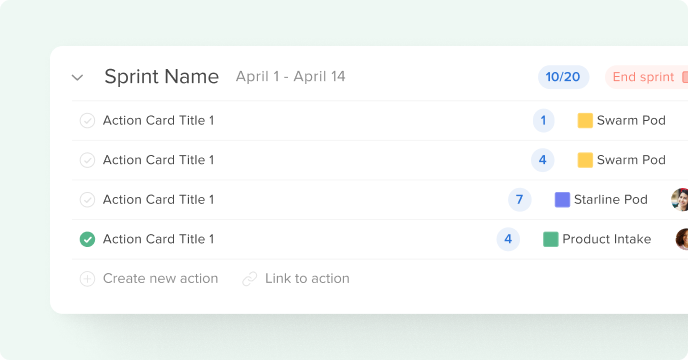Select the point badge showing 1

[543, 121]
